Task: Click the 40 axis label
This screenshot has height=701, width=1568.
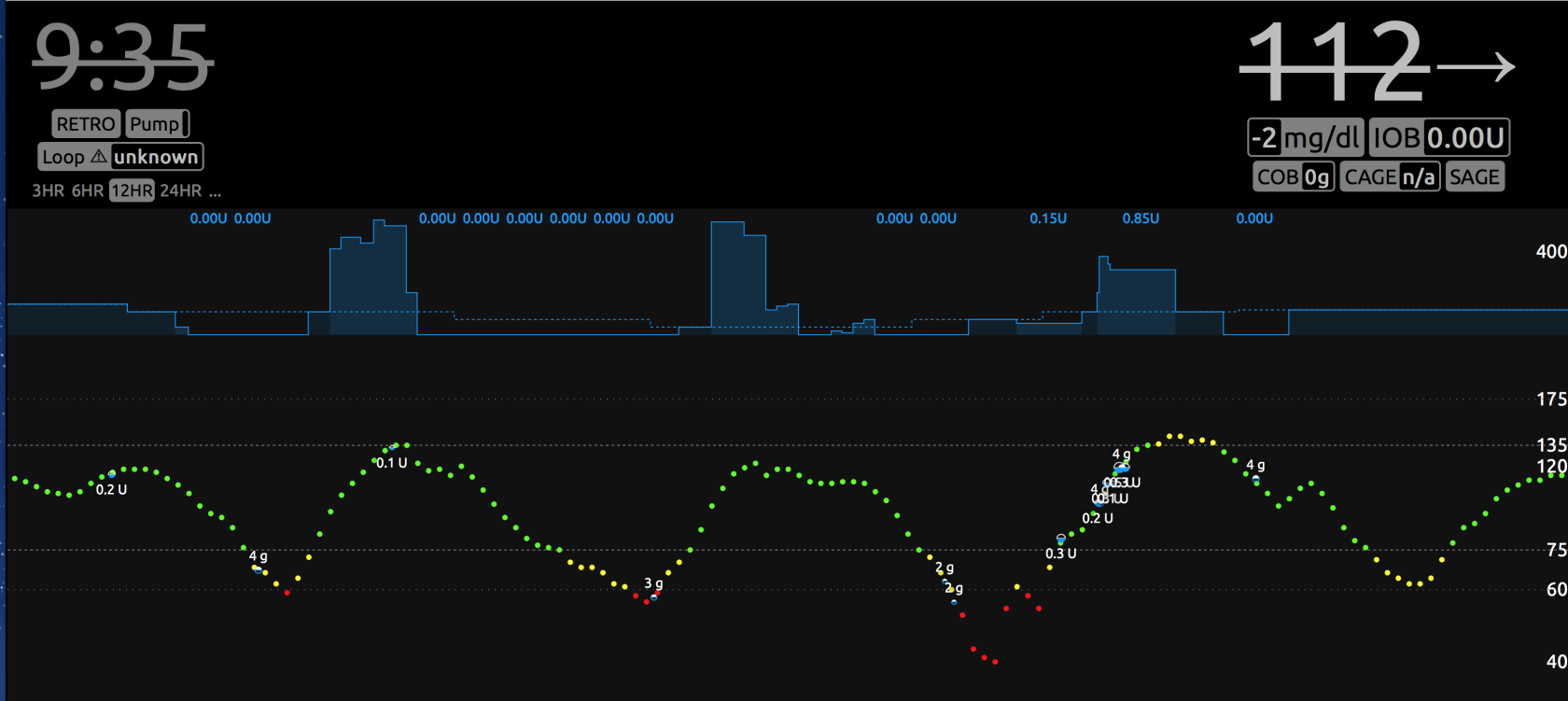Action: click(1556, 661)
